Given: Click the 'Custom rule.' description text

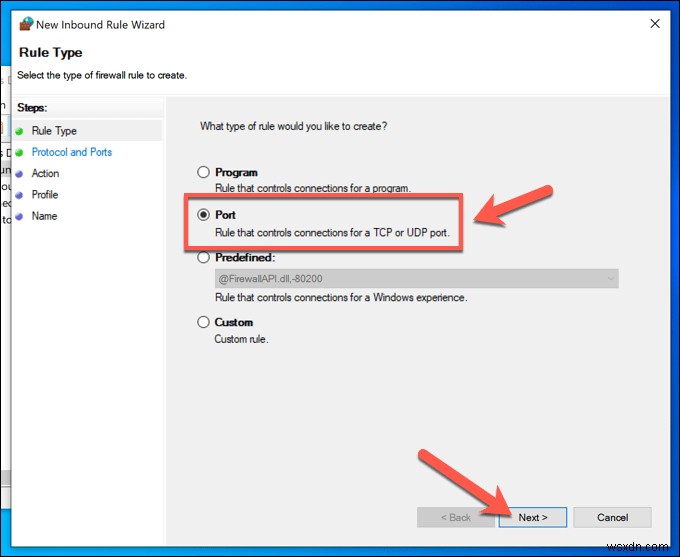Looking at the screenshot, I should tap(242, 339).
